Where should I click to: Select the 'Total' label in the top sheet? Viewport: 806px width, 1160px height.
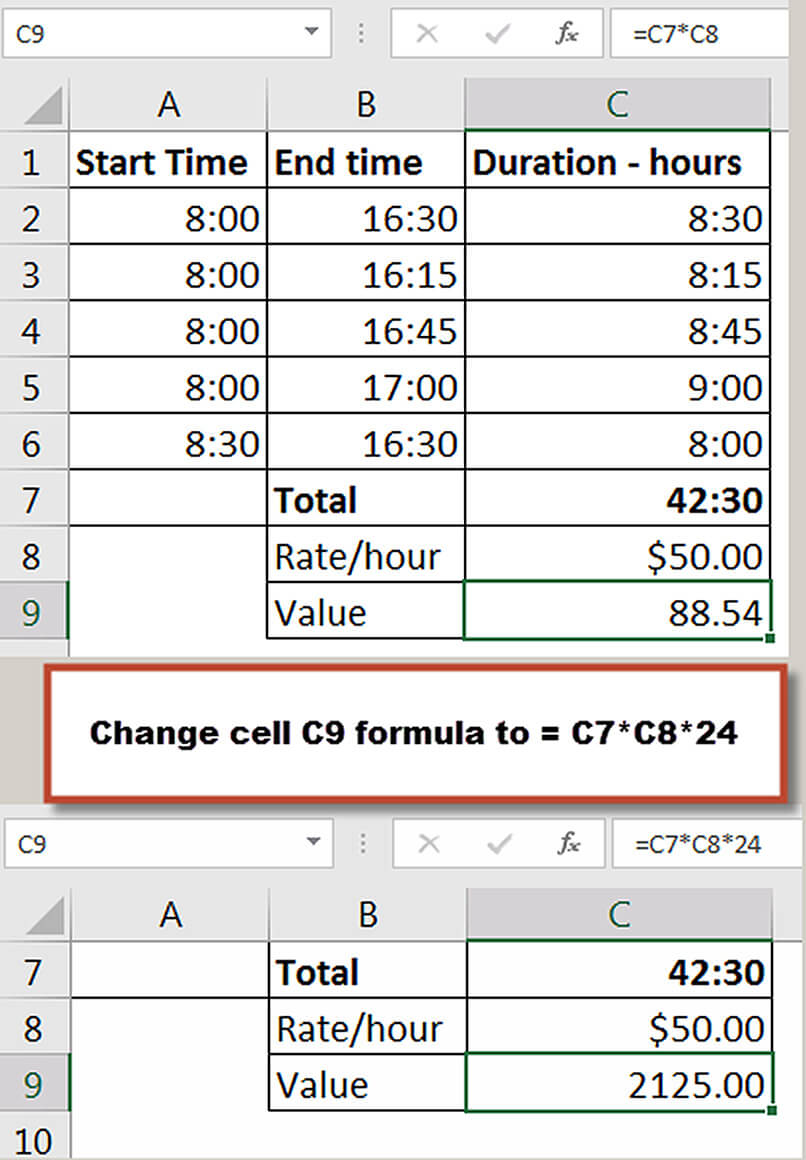366,499
